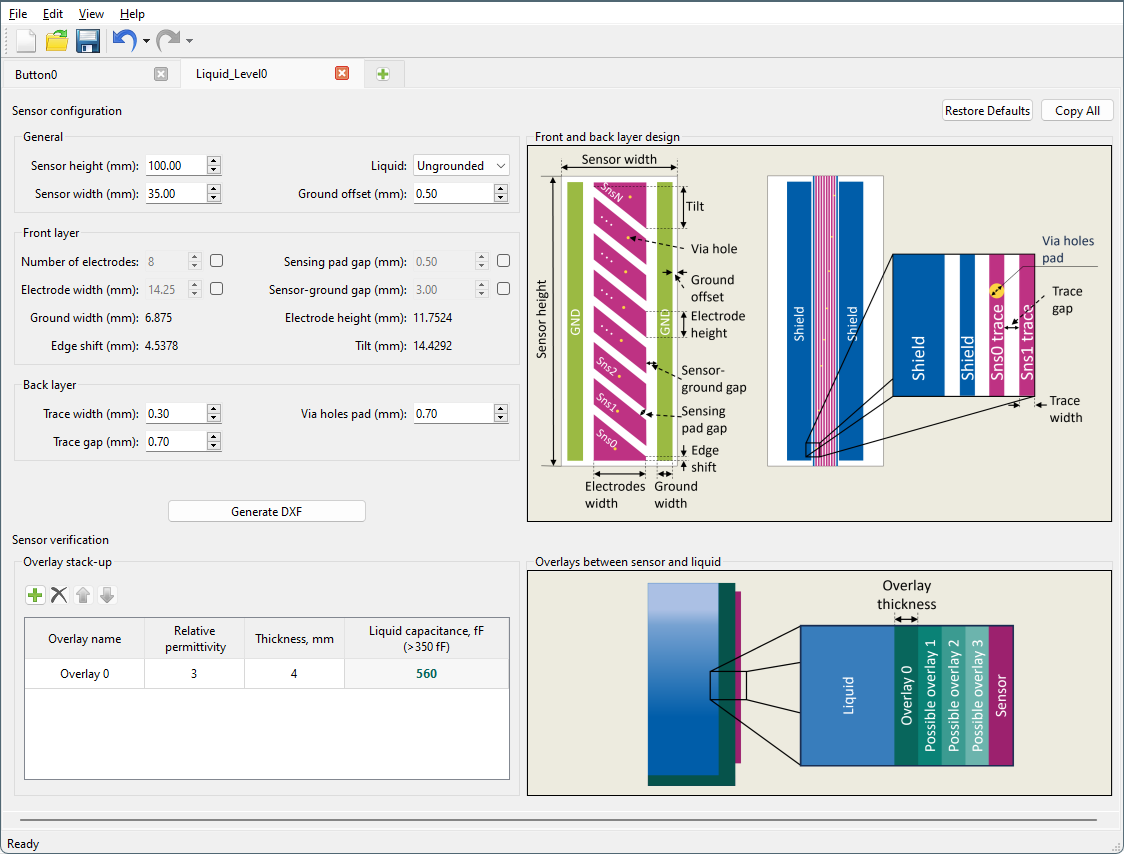Open the Redo history dropdown arrow
The height and width of the screenshot is (854, 1124).
coord(189,41)
